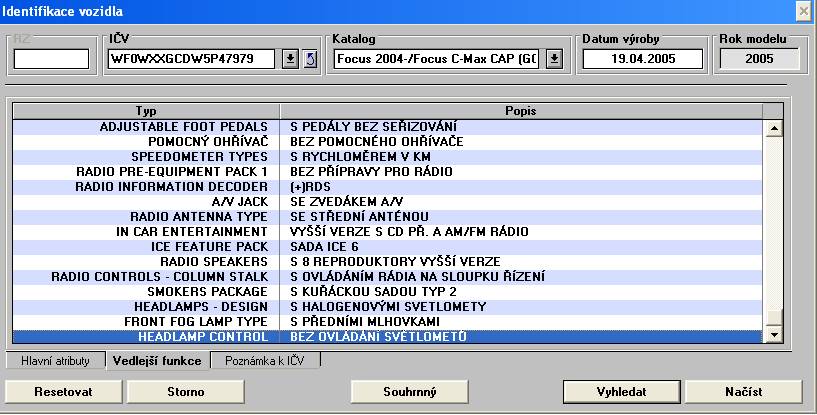Open the Souhrnný summary button
This screenshot has height=415, width=817.
pos(410,391)
